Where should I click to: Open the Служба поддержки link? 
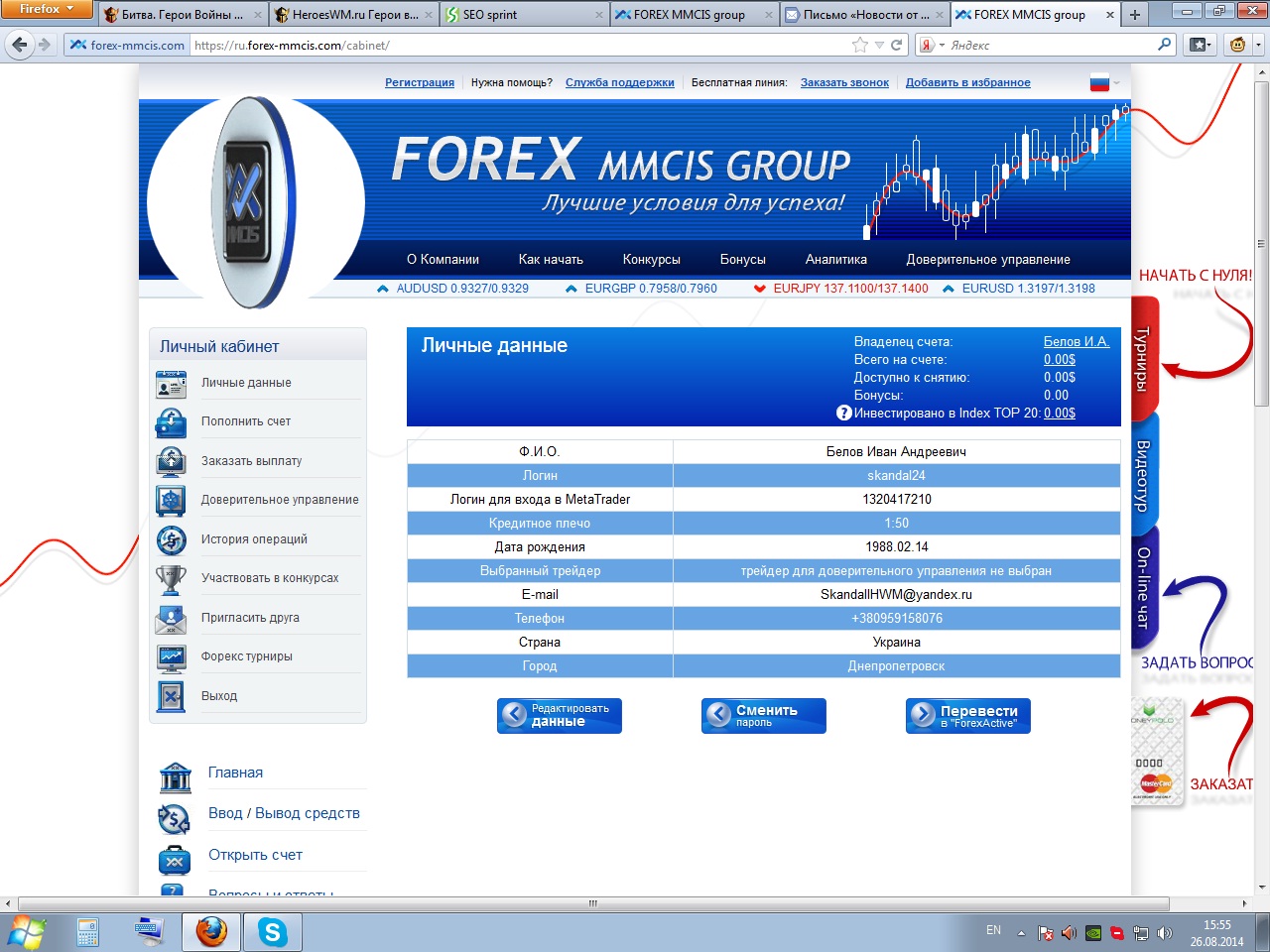click(620, 83)
